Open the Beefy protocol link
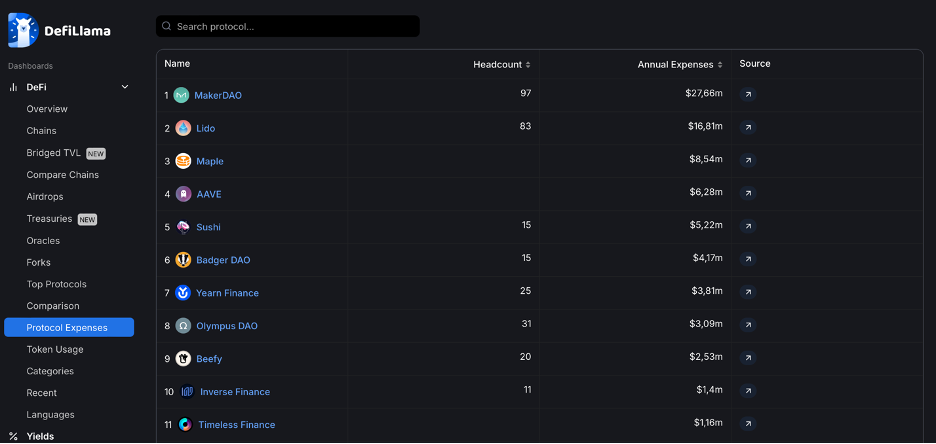The width and height of the screenshot is (936, 444). [209, 359]
